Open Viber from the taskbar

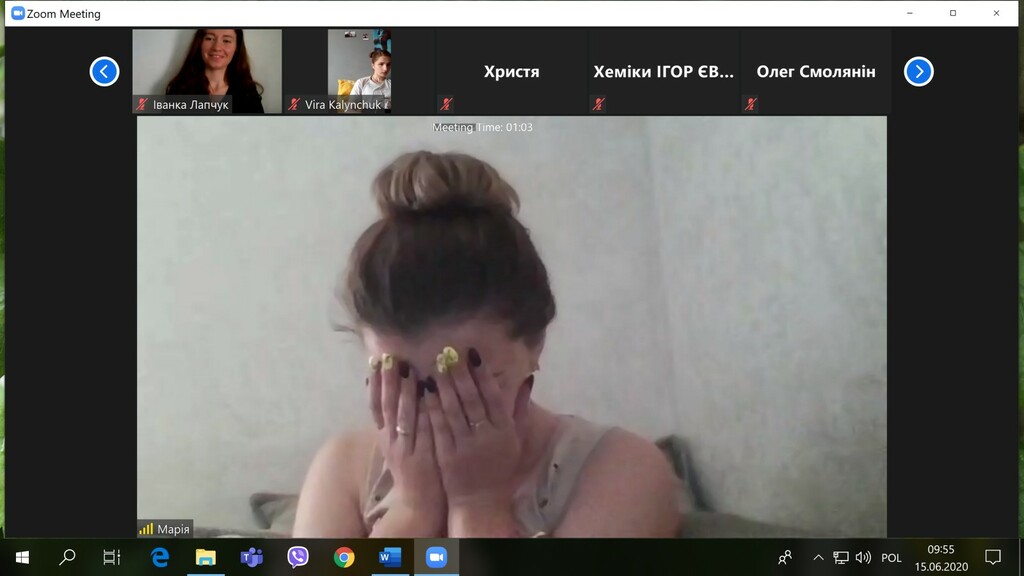pos(297,557)
